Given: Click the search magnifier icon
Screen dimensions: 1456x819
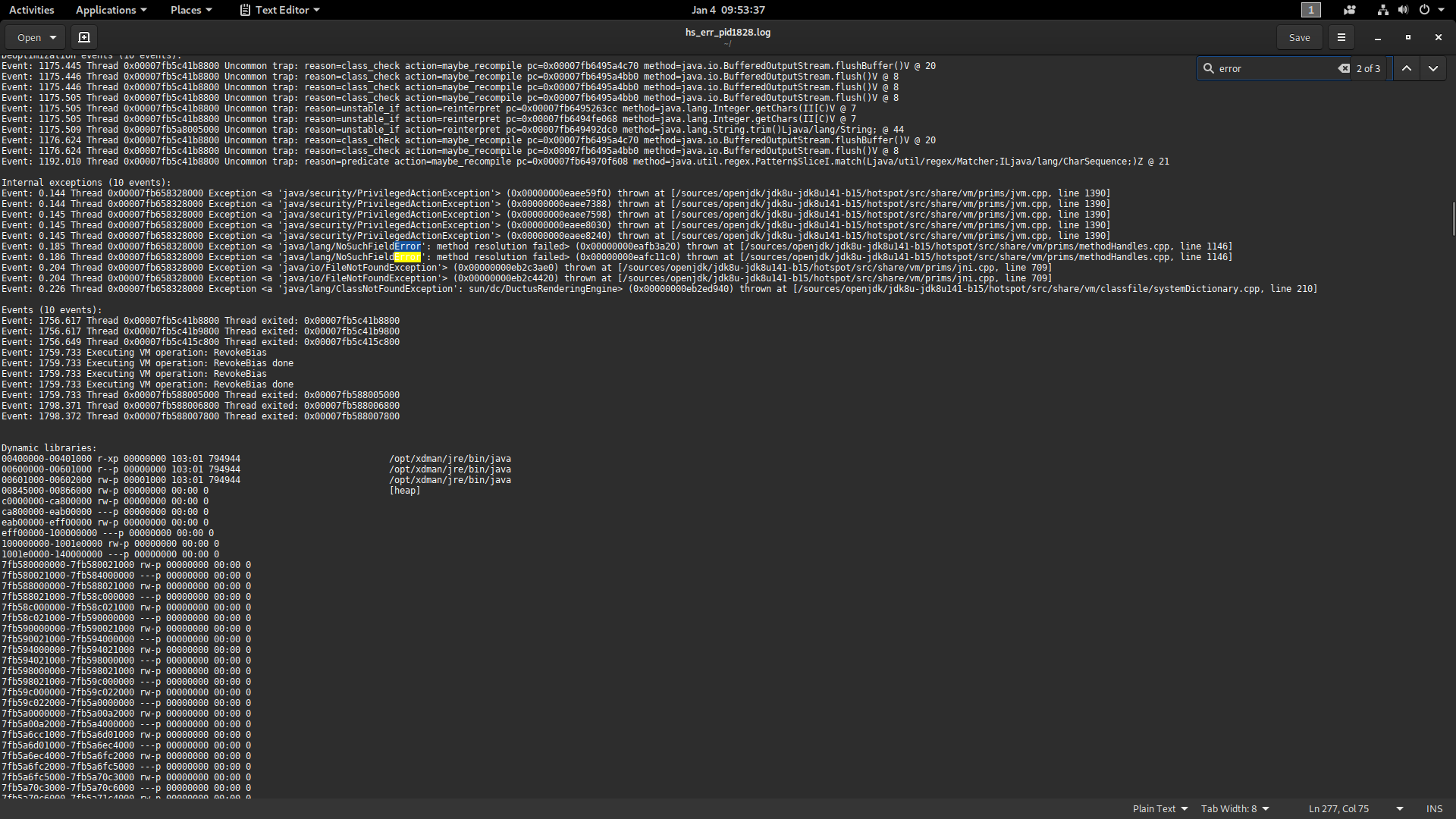Looking at the screenshot, I should coord(1209,68).
